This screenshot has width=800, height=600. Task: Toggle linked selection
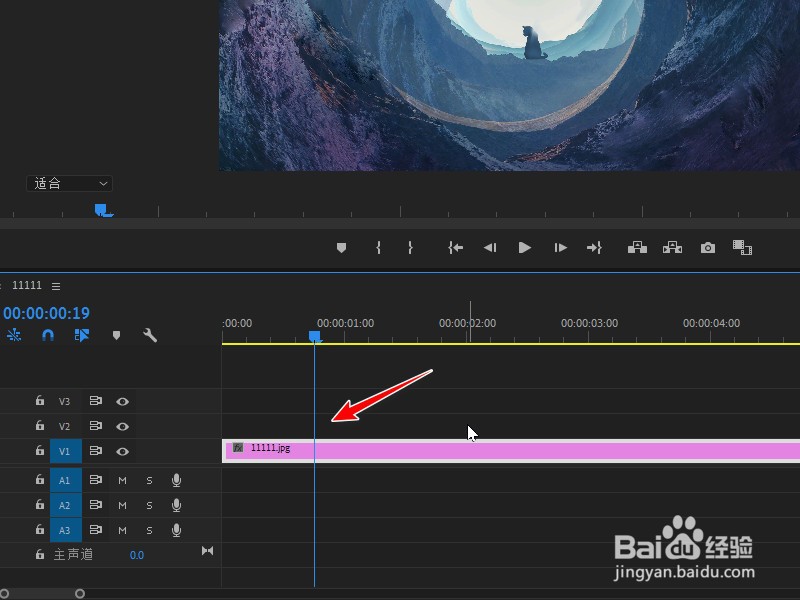coord(82,335)
